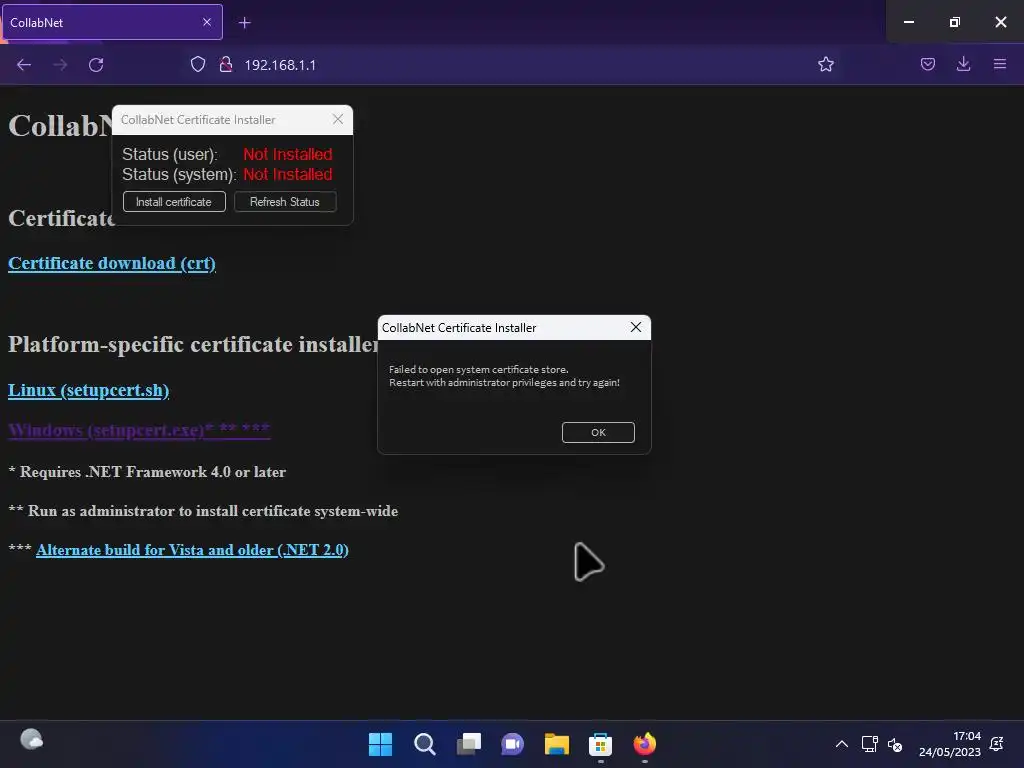The height and width of the screenshot is (768, 1024).
Task: Click the 'Failed to open system certificate store.' text
Action: [479, 370]
